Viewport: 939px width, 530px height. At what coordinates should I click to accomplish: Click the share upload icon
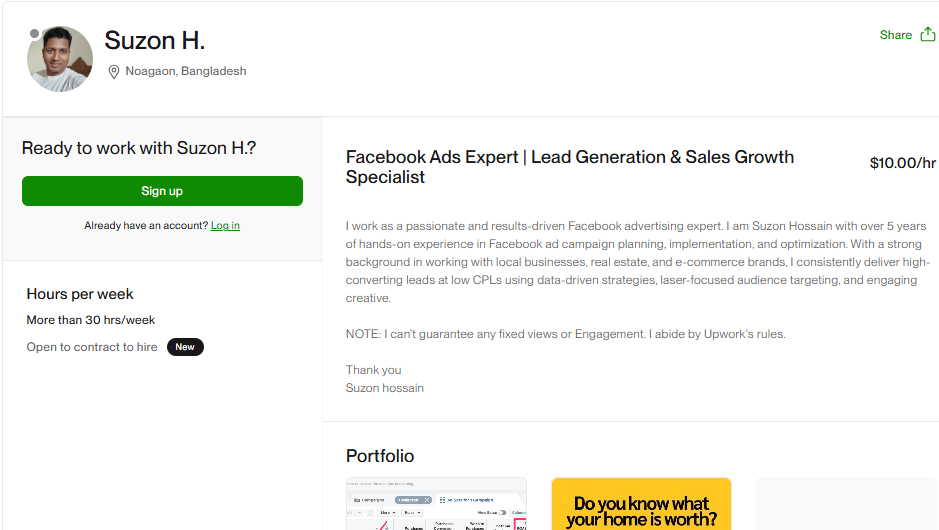(927, 35)
